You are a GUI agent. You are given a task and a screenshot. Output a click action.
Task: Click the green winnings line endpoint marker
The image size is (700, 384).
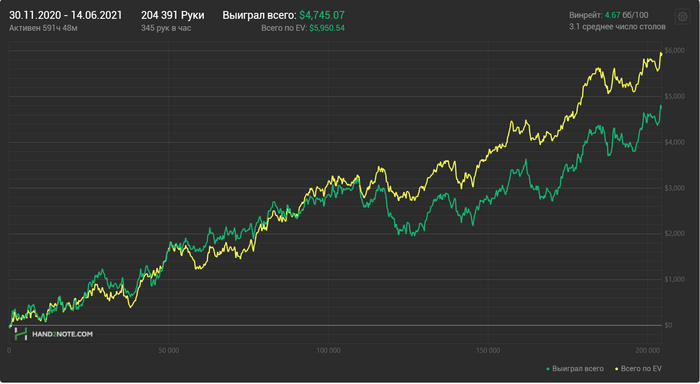pos(661,106)
